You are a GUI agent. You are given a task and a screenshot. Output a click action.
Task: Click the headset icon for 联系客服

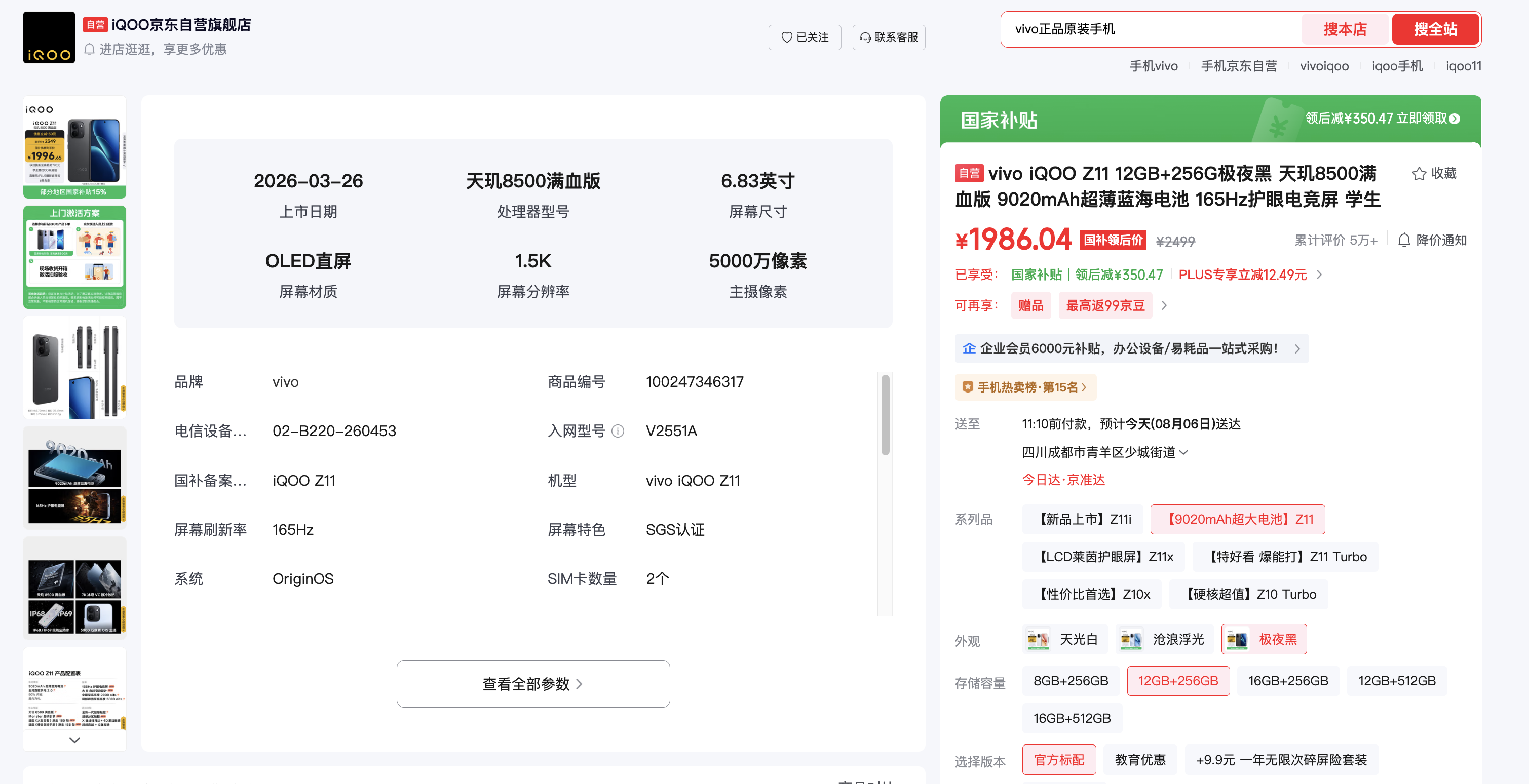[865, 37]
